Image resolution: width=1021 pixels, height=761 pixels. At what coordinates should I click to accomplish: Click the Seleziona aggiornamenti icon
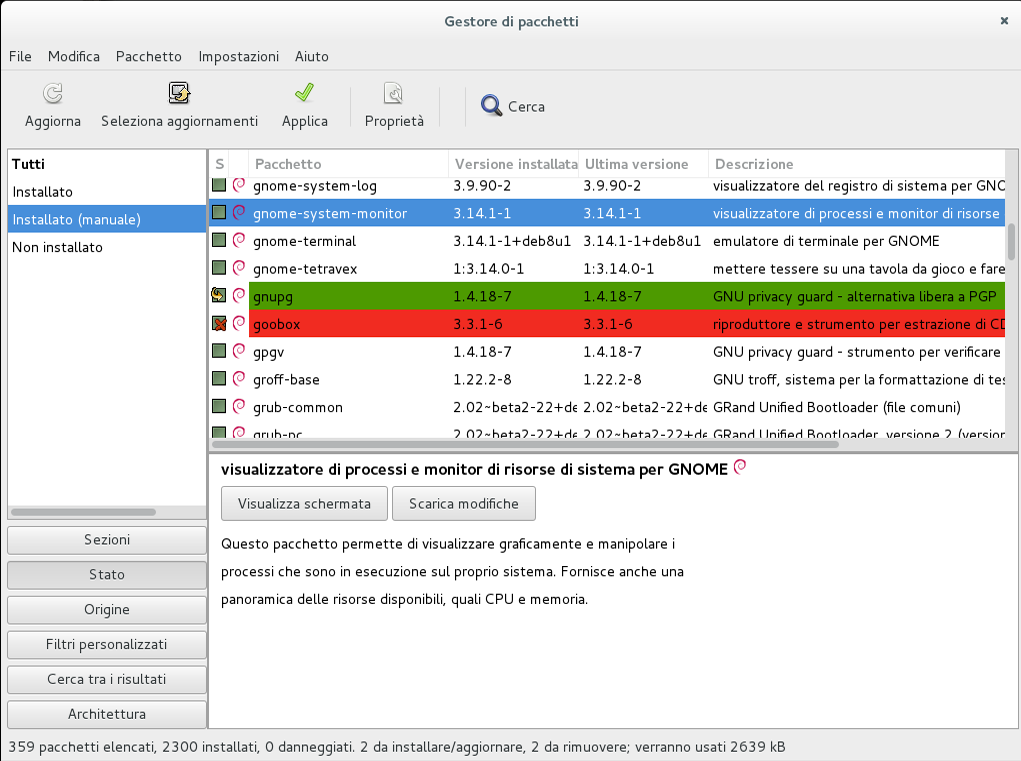click(x=179, y=94)
